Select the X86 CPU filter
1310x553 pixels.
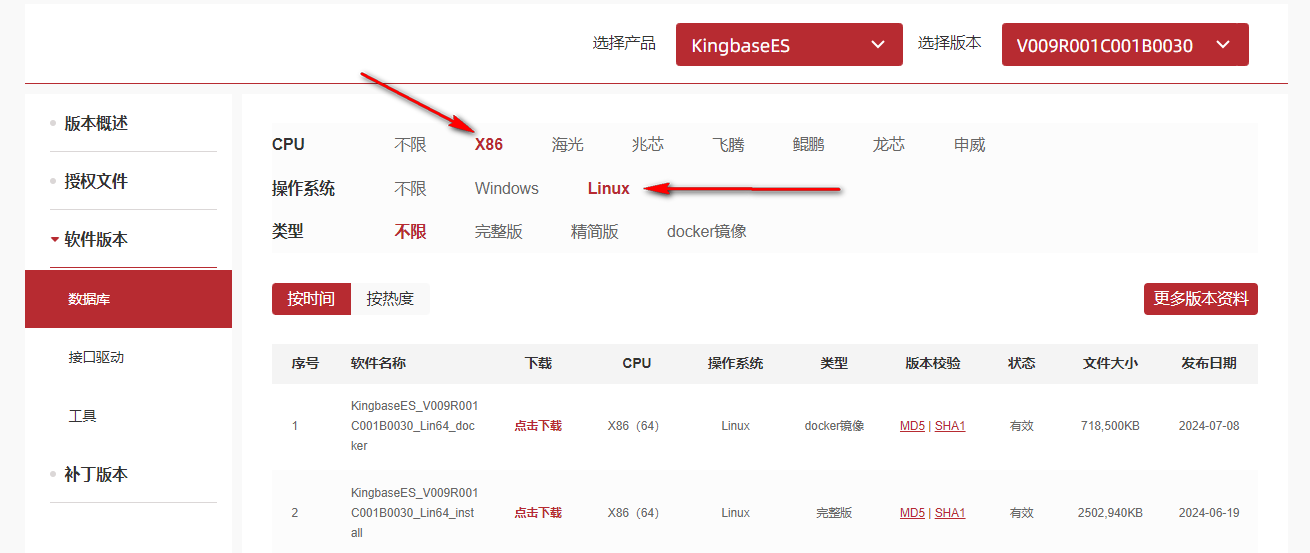point(489,144)
